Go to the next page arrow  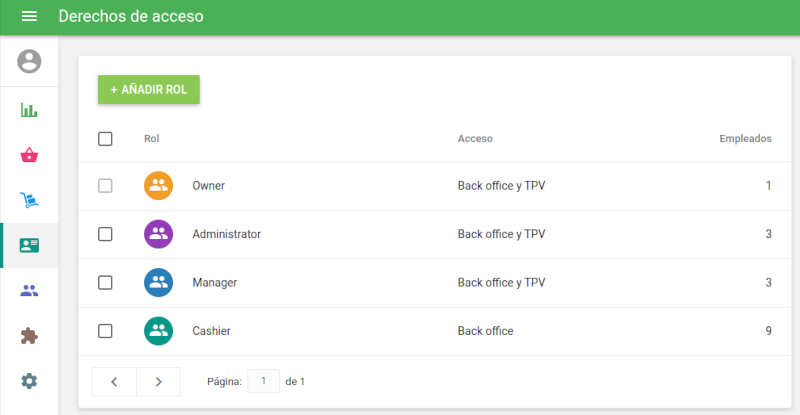158,381
